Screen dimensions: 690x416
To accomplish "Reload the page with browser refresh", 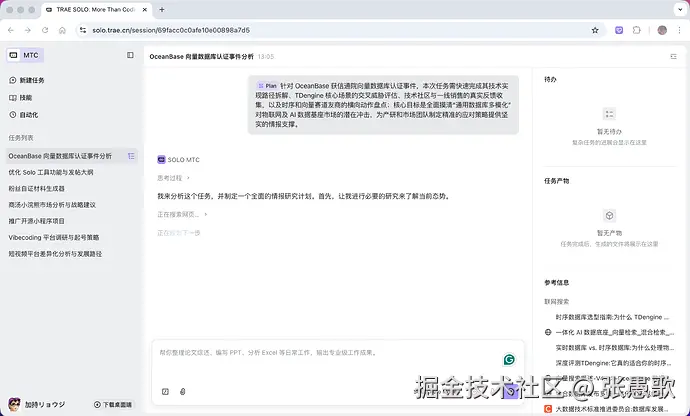I will [45, 30].
